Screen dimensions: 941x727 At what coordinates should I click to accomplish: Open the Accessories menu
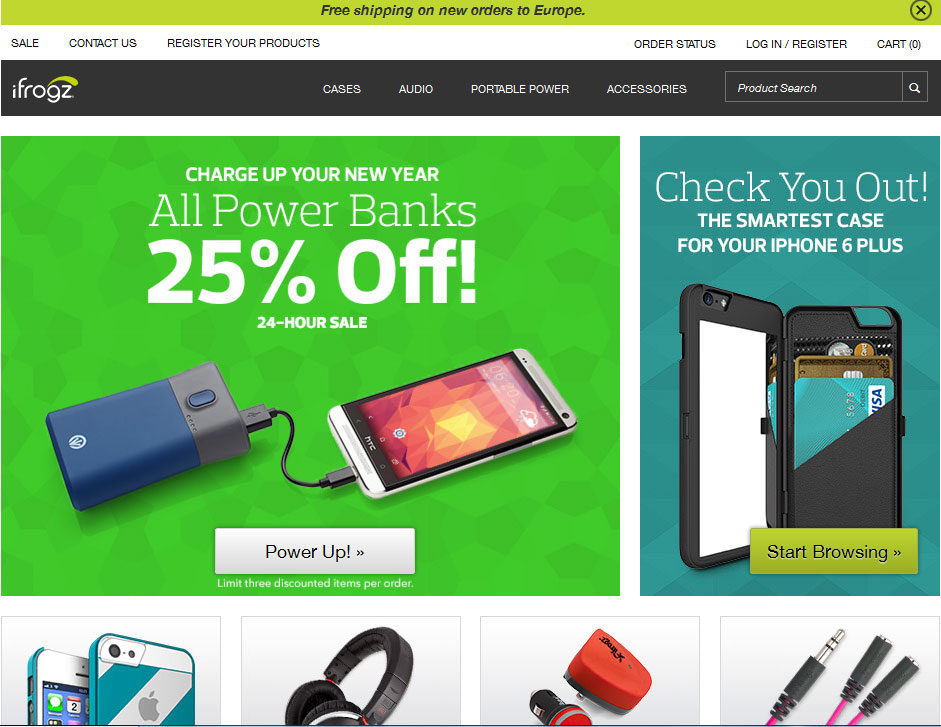(646, 89)
